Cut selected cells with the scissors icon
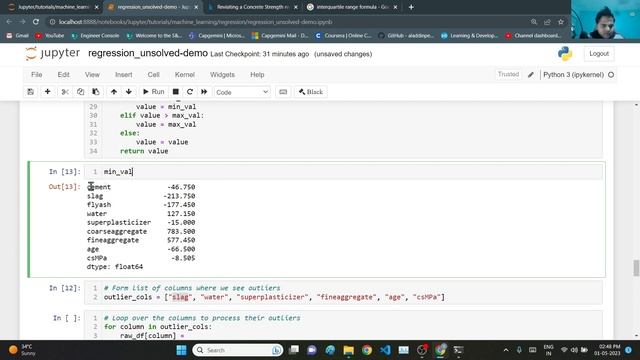Viewport: 640px width, 360px height. [x=65, y=92]
